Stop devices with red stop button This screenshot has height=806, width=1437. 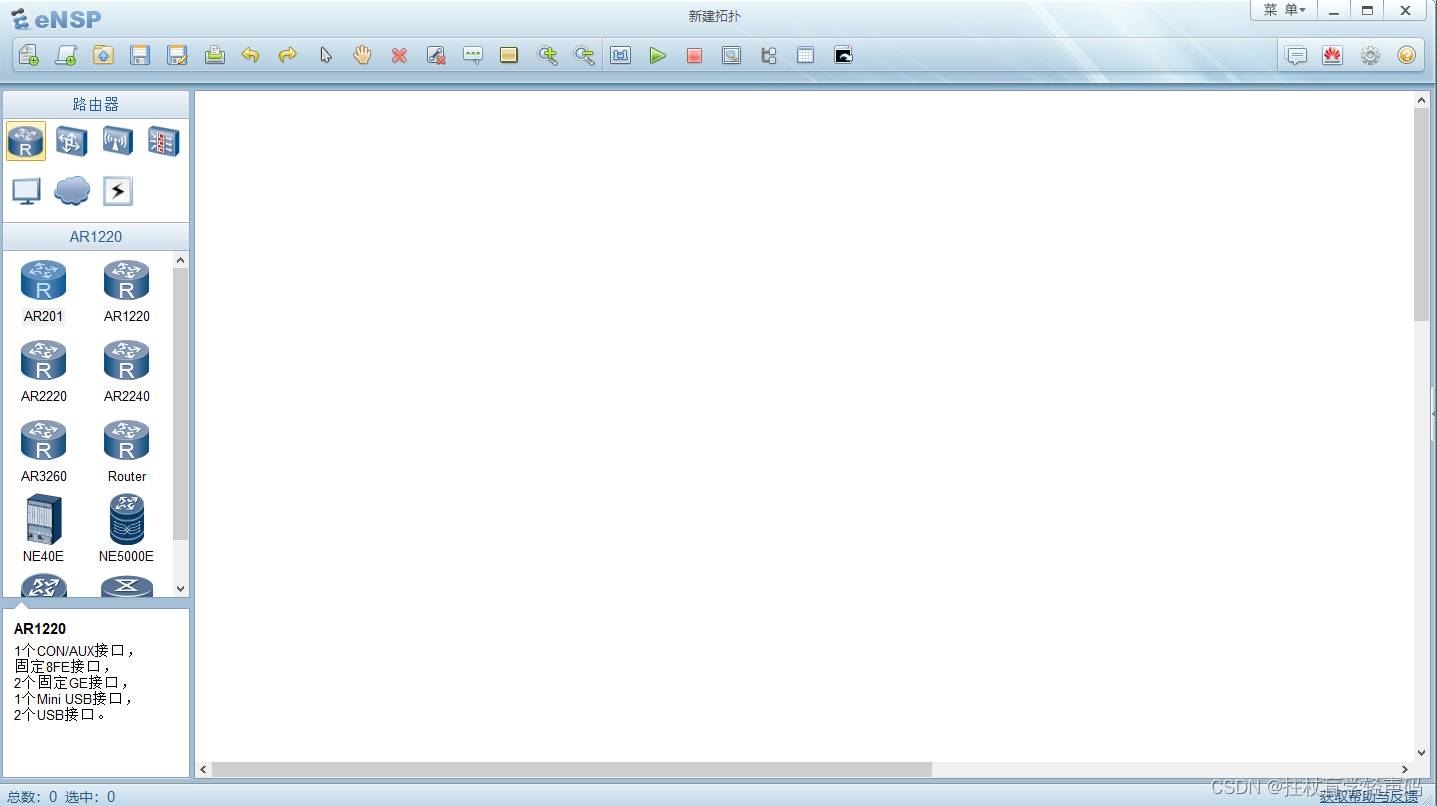point(694,55)
